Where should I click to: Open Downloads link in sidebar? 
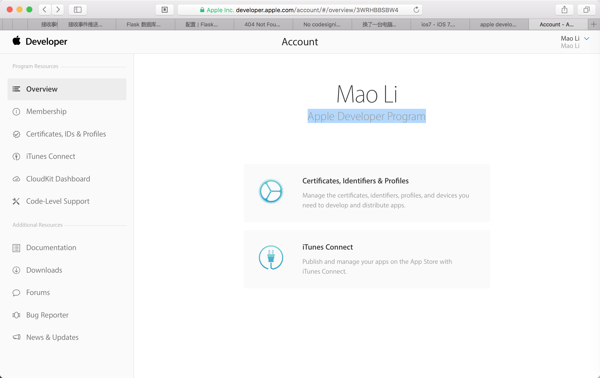coord(44,270)
